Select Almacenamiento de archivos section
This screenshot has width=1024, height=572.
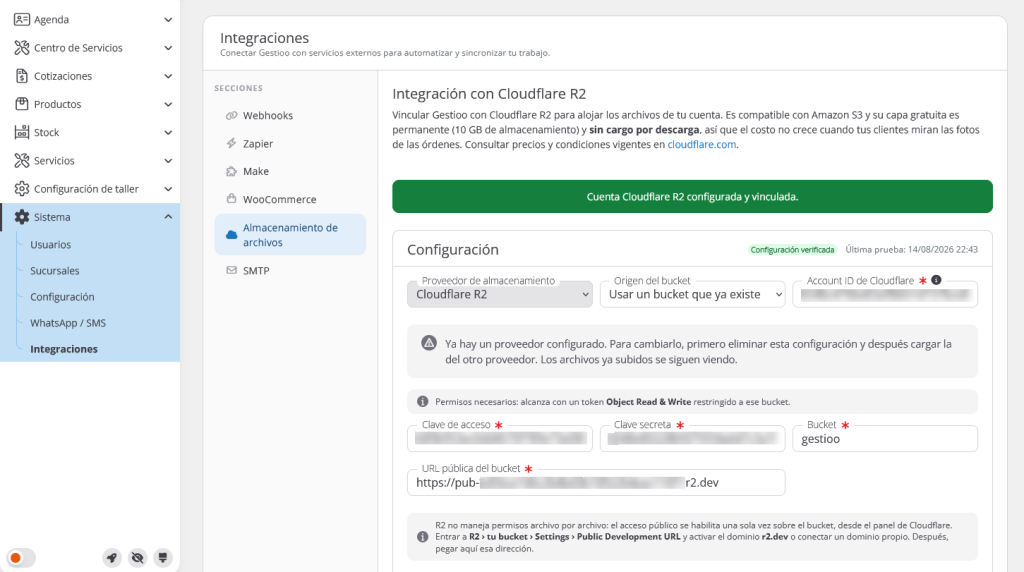pyautogui.click(x=290, y=234)
